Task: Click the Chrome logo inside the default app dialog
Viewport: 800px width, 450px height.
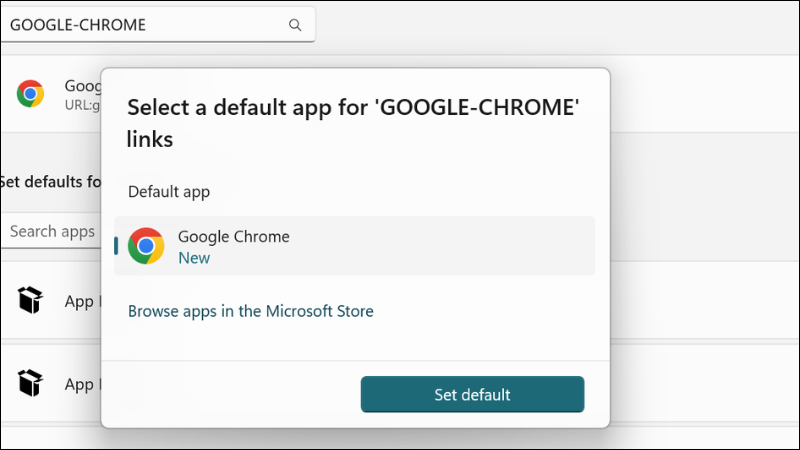Action: point(146,246)
